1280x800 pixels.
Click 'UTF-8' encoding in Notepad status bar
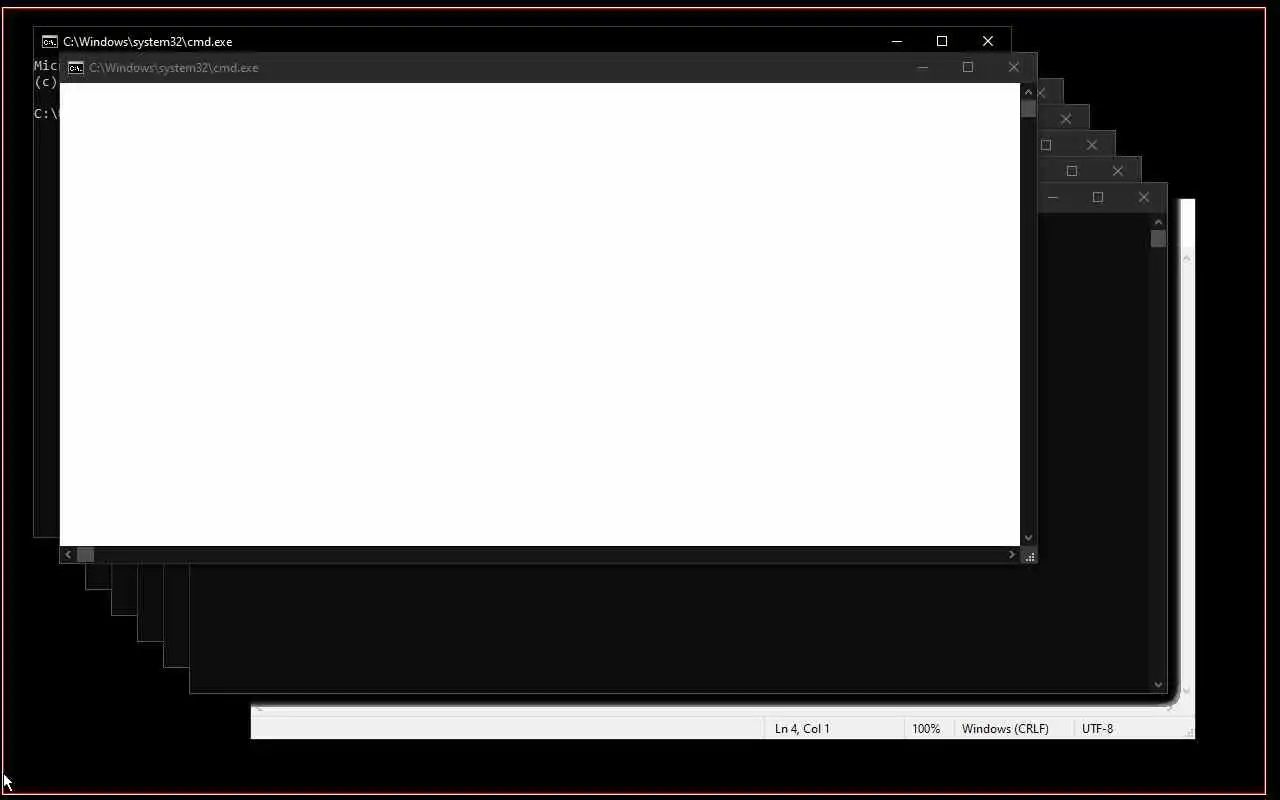[x=1097, y=729]
